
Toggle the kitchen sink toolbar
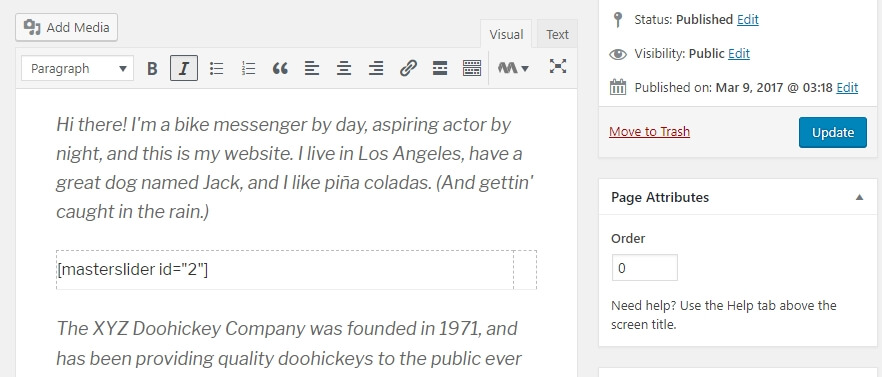click(471, 68)
